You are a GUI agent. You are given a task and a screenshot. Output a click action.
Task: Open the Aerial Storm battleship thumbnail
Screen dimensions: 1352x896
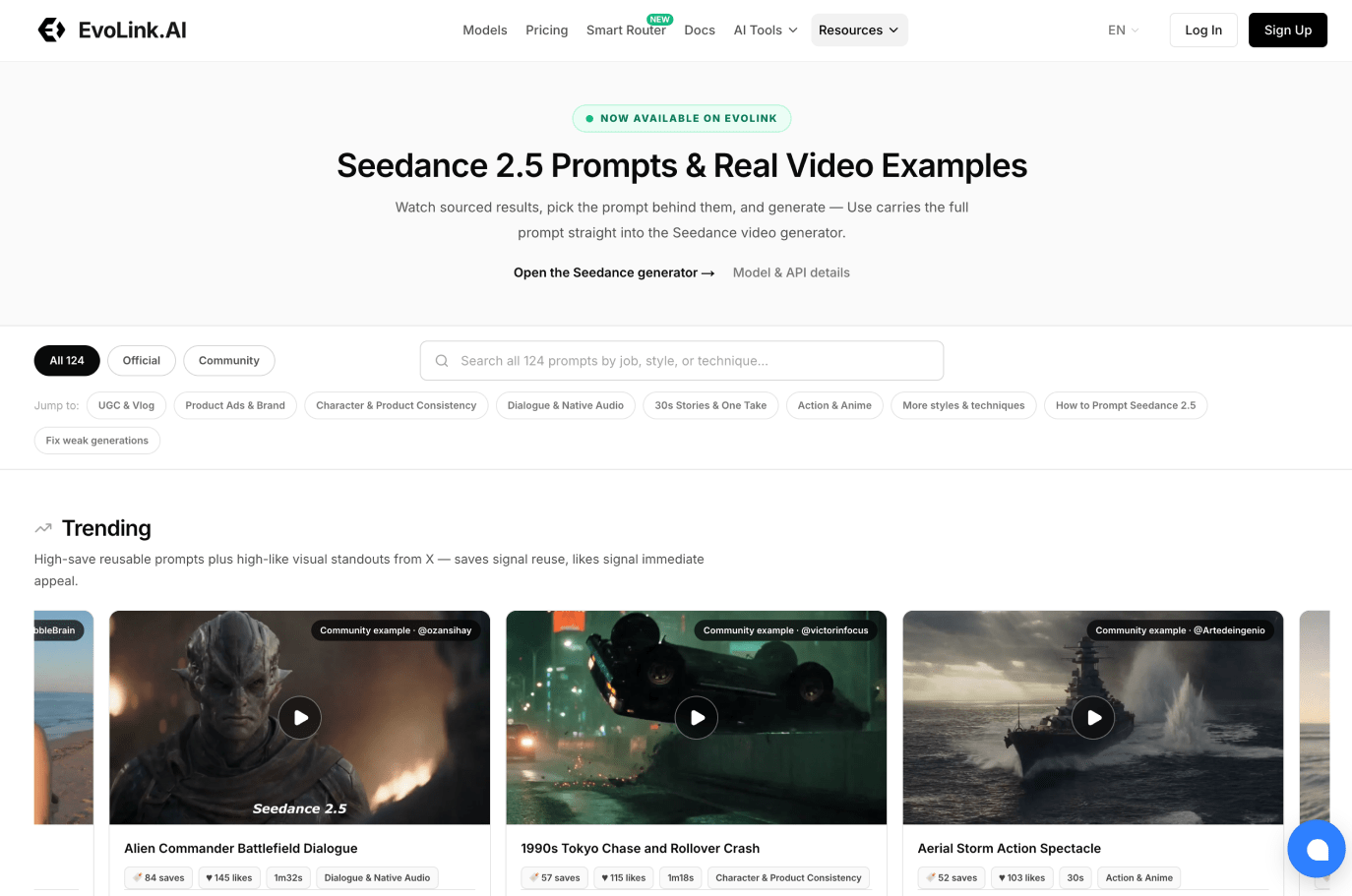coord(1093,718)
